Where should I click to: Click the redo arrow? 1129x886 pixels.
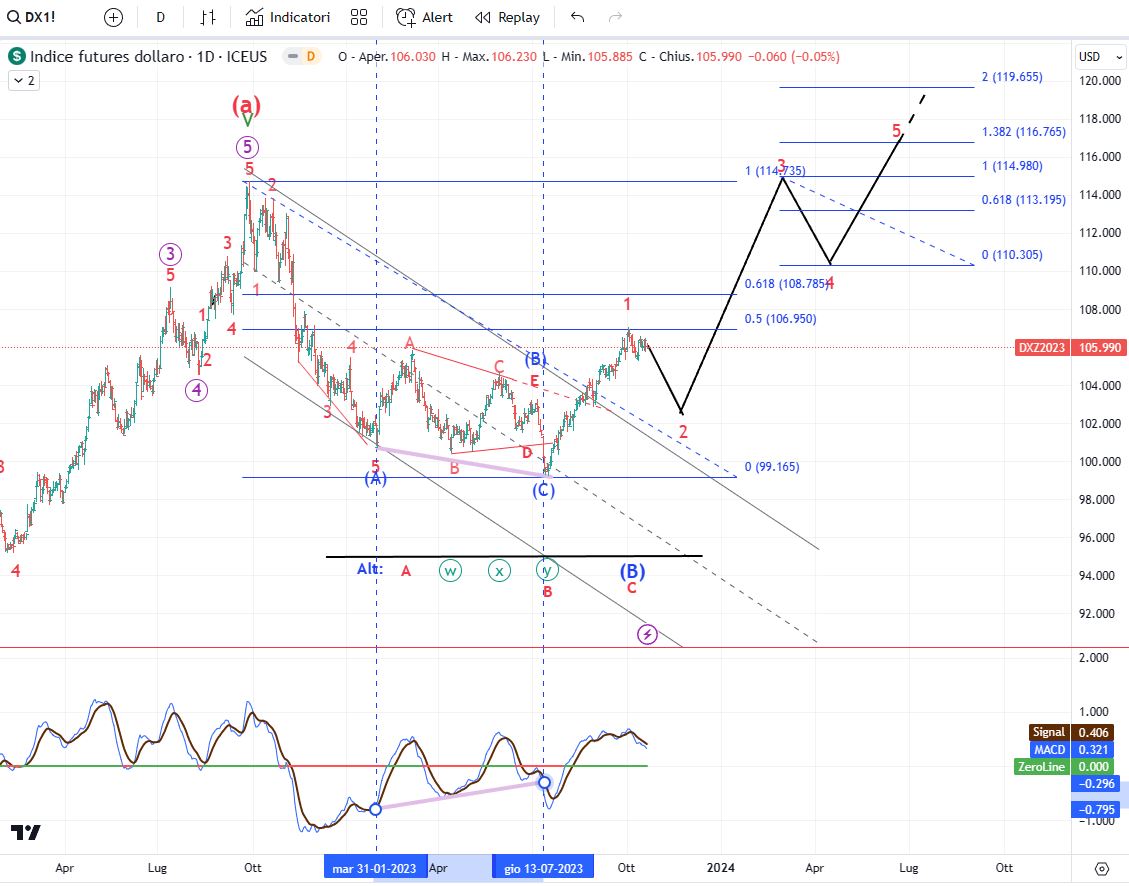pyautogui.click(x=616, y=17)
